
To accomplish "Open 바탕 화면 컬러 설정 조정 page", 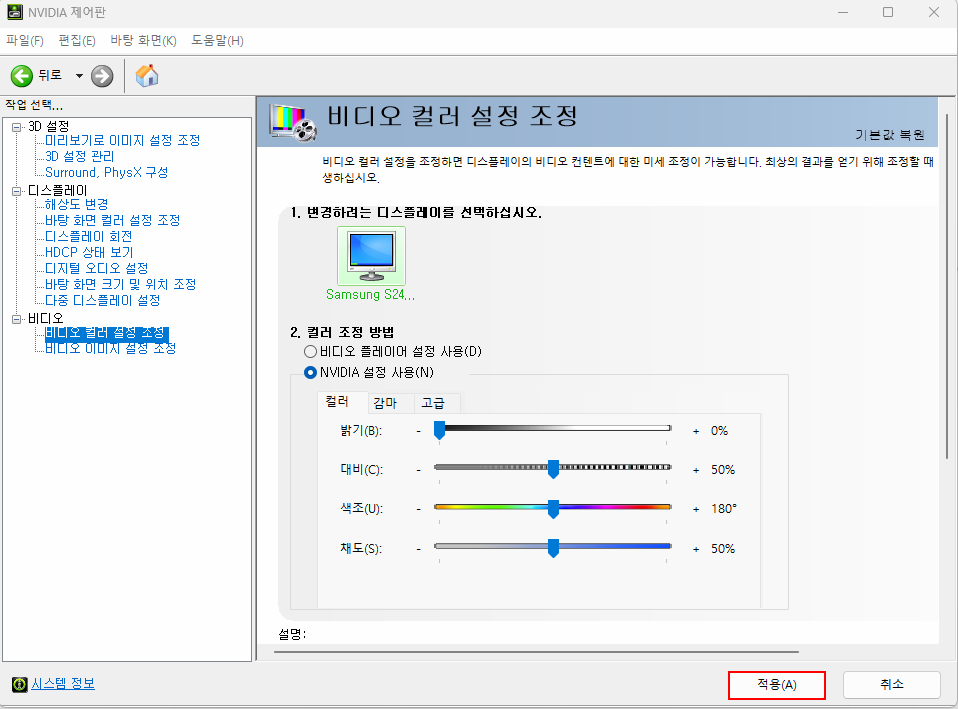I will tap(112, 220).
